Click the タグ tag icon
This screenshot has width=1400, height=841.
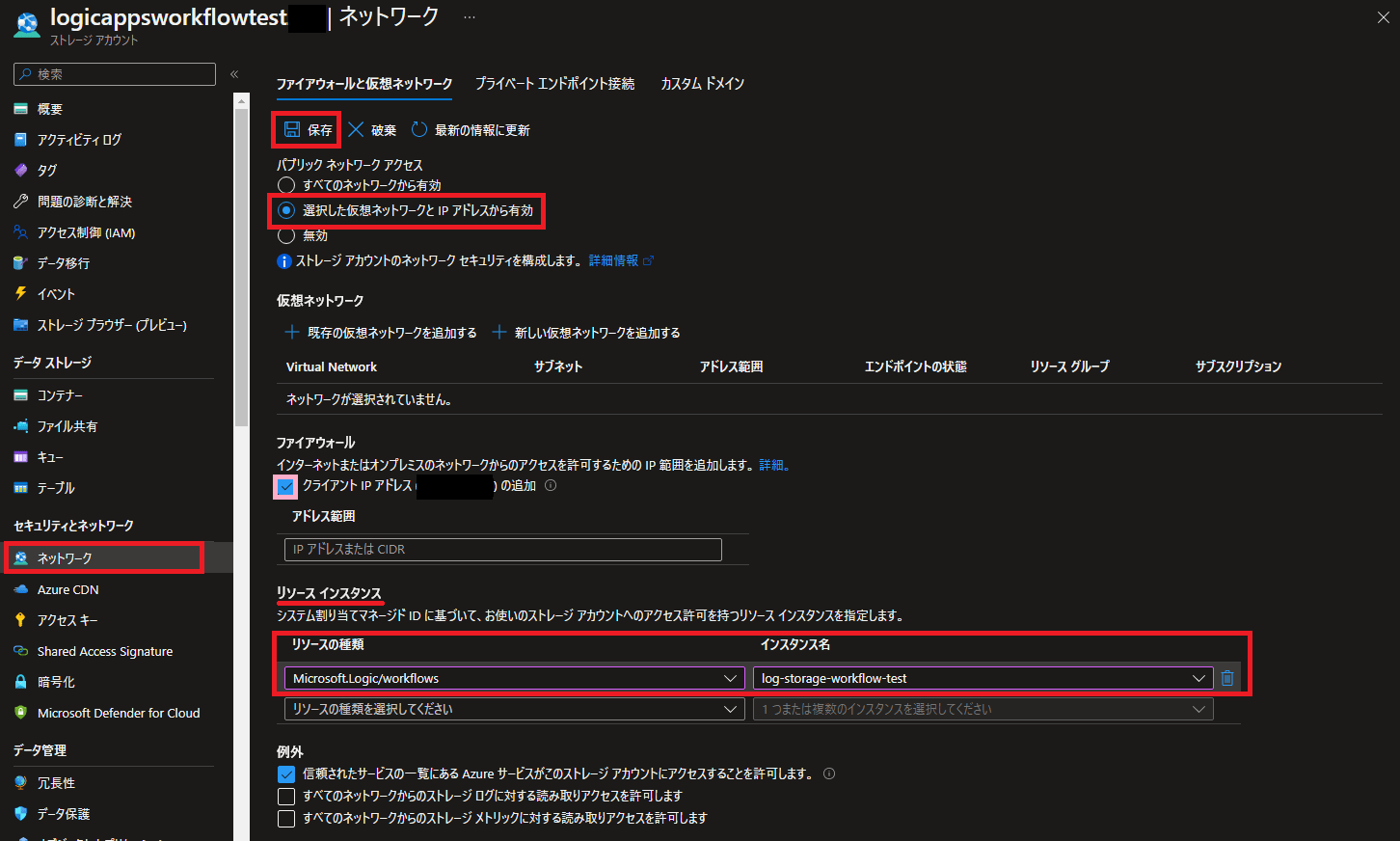point(20,171)
